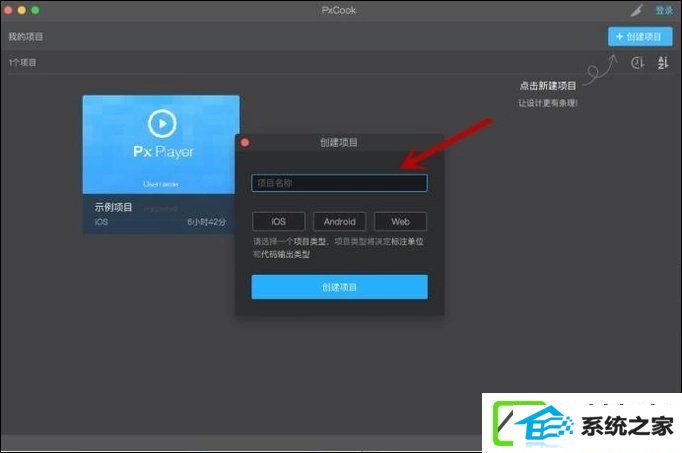The image size is (682, 453).
Task: Click the 6小时42分 timestamp on the project card
Action: tap(207, 222)
